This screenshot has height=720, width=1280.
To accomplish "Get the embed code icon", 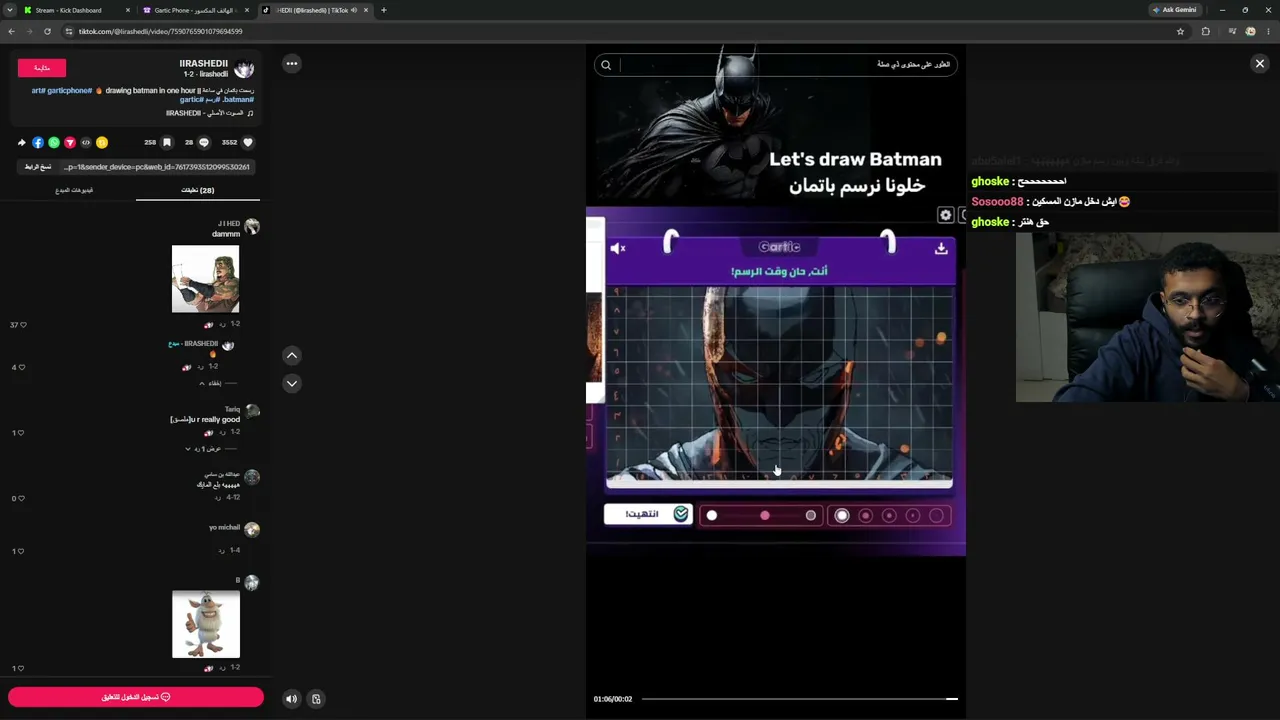I will pyautogui.click(x=86, y=142).
